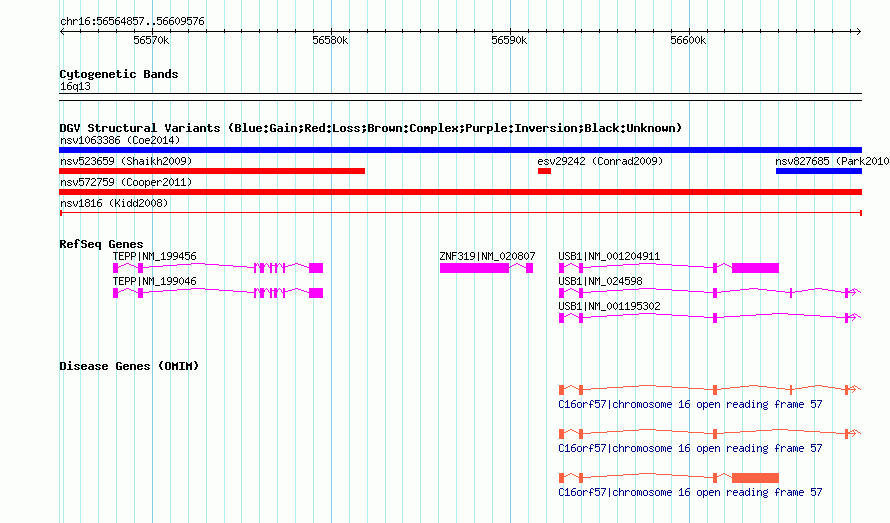Click the DGV Structural Variants track title
890x523 pixels.
370,128
